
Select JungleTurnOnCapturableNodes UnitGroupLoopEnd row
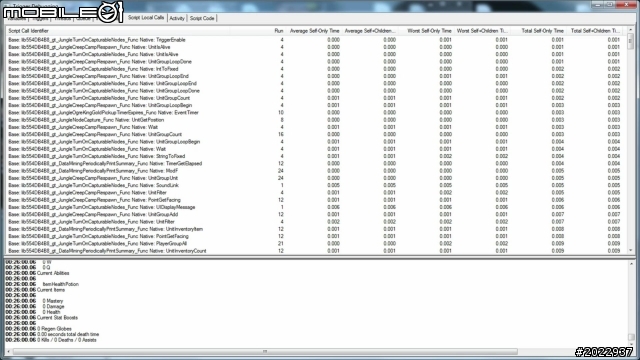coord(314,83)
